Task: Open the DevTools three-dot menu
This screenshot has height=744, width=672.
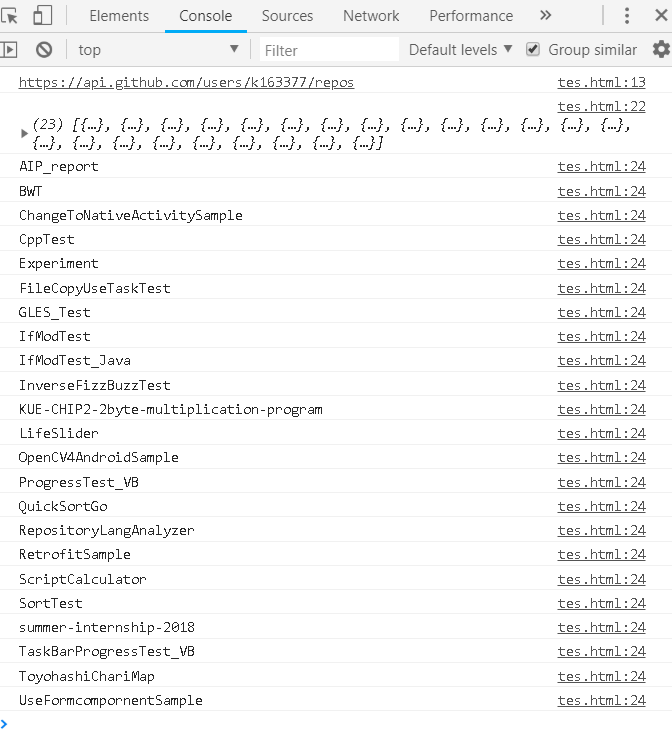Action: (x=627, y=16)
